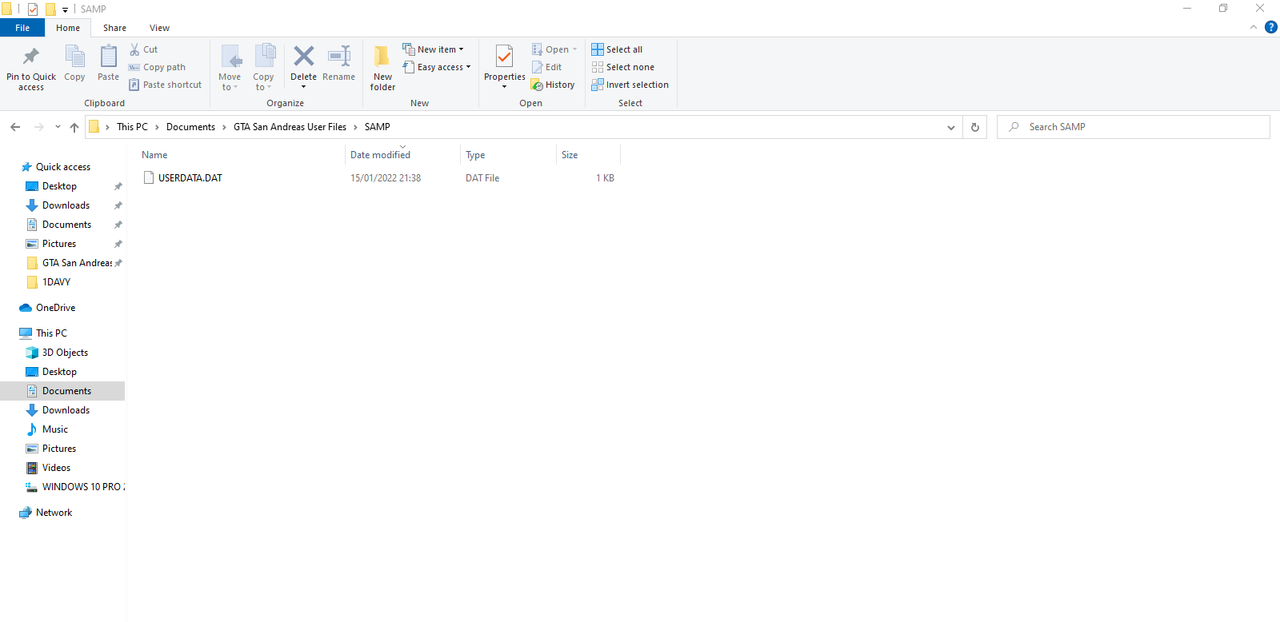Click Paste shortcut button
This screenshot has height=622, width=1280.
tap(165, 85)
